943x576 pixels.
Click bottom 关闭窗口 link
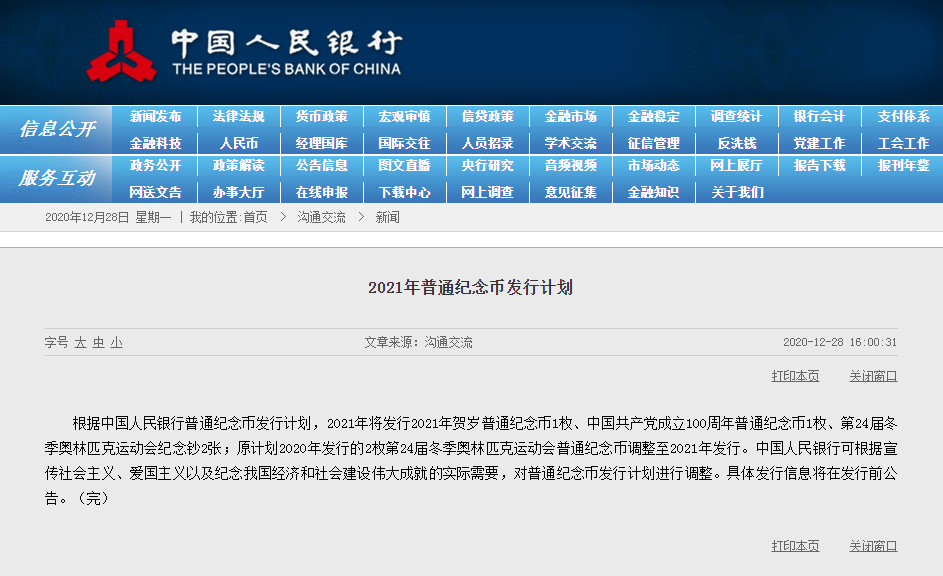coord(873,546)
